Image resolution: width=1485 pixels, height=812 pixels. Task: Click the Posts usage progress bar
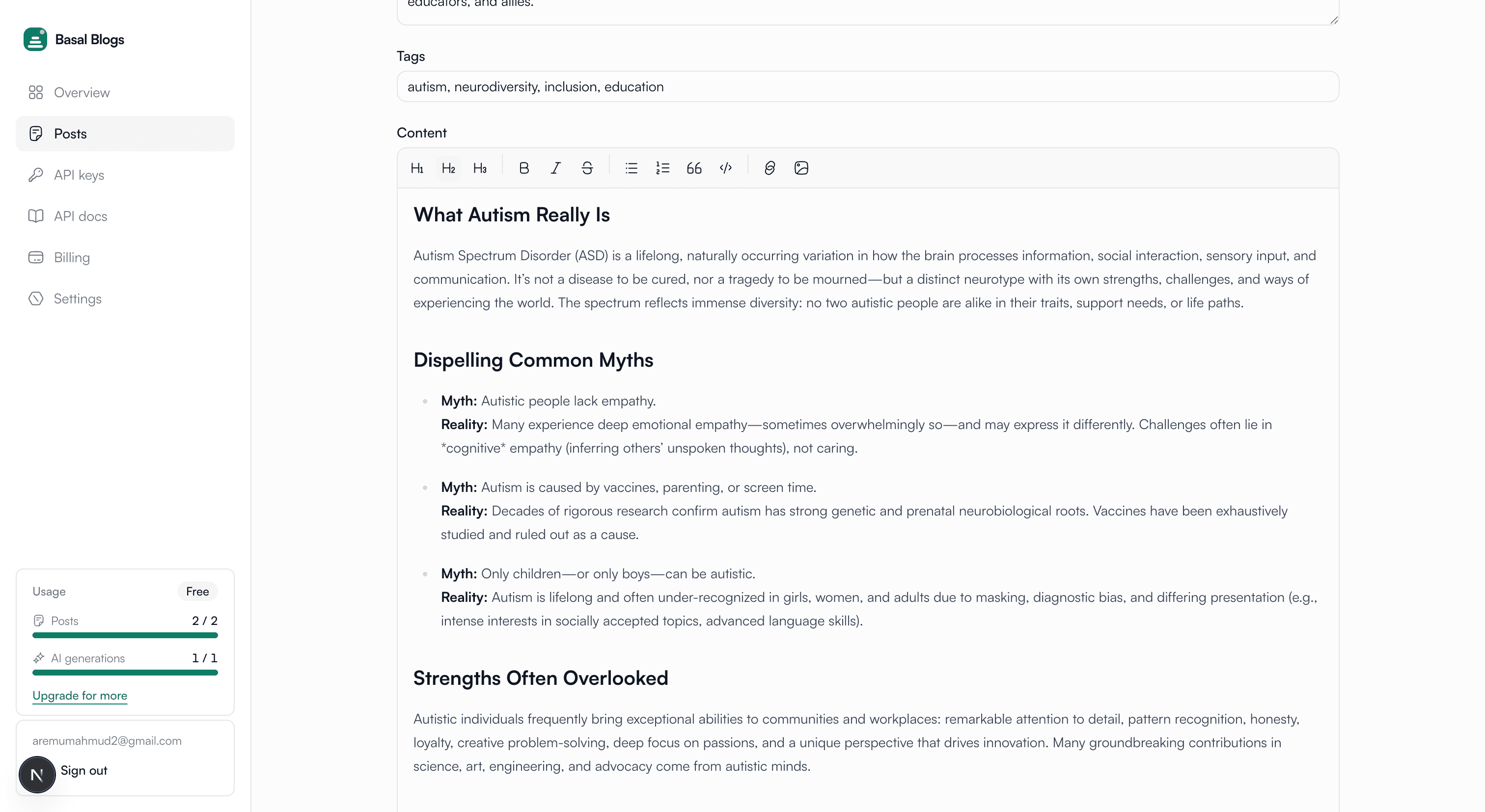[125, 636]
